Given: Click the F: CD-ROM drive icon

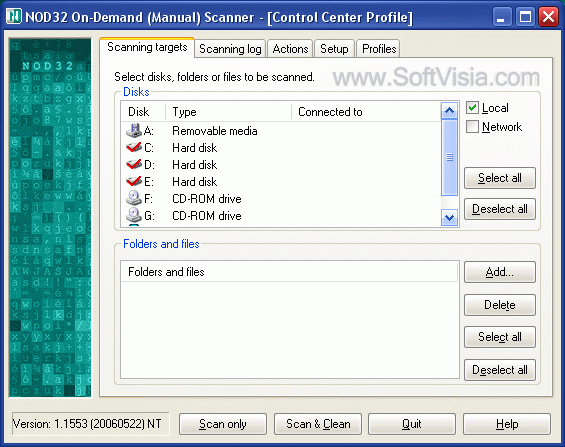Looking at the screenshot, I should tap(134, 198).
